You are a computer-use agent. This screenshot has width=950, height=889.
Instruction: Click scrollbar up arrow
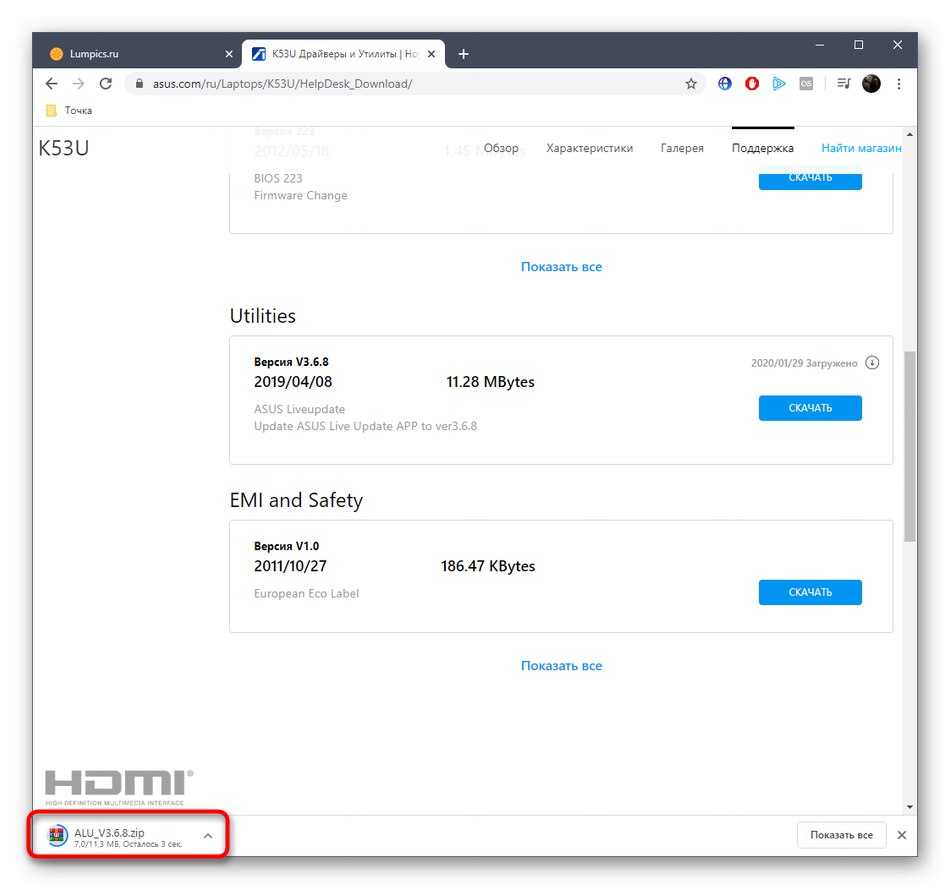(x=909, y=135)
